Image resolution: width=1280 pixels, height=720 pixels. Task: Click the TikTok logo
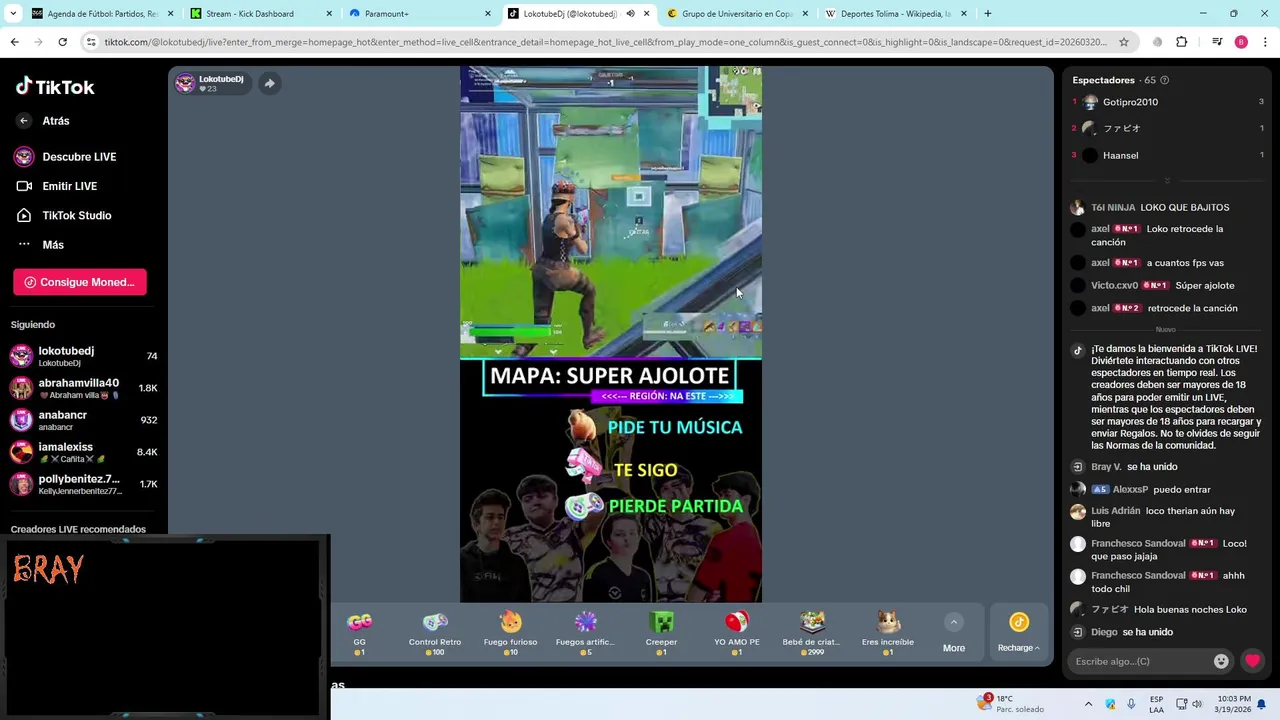pos(55,87)
